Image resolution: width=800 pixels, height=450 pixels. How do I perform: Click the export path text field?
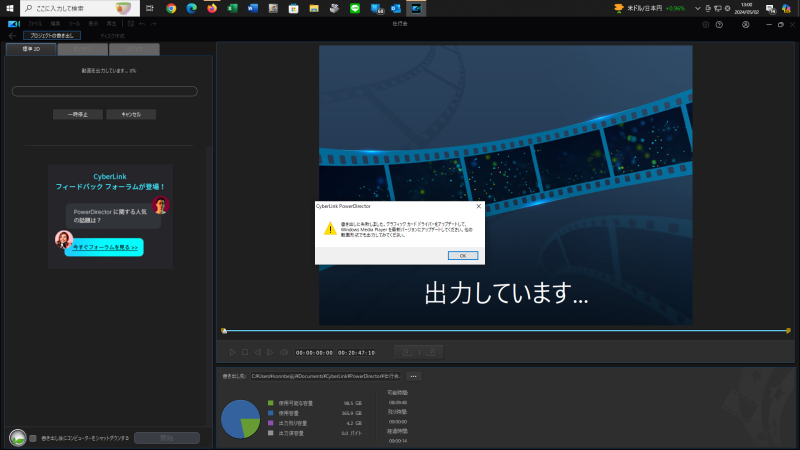pos(326,376)
